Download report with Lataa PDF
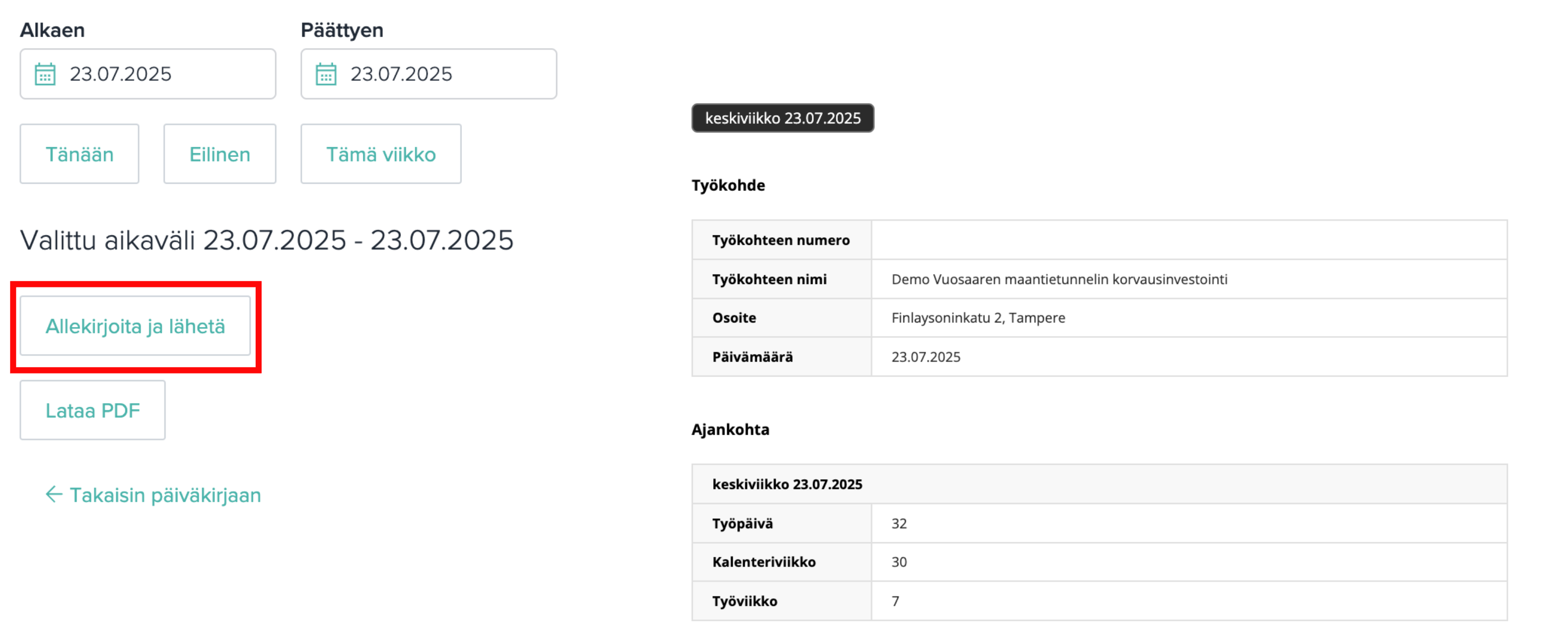Screen dimensions: 1568x639 tap(93, 410)
